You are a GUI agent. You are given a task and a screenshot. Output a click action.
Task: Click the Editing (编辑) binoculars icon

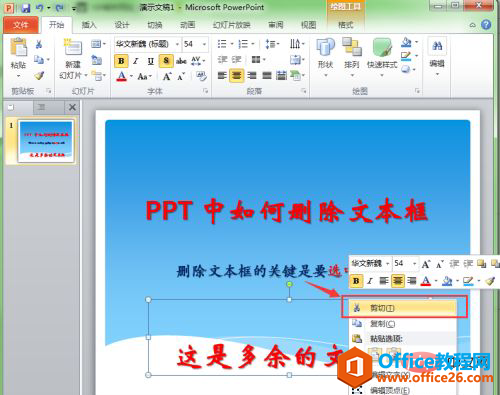click(x=437, y=46)
